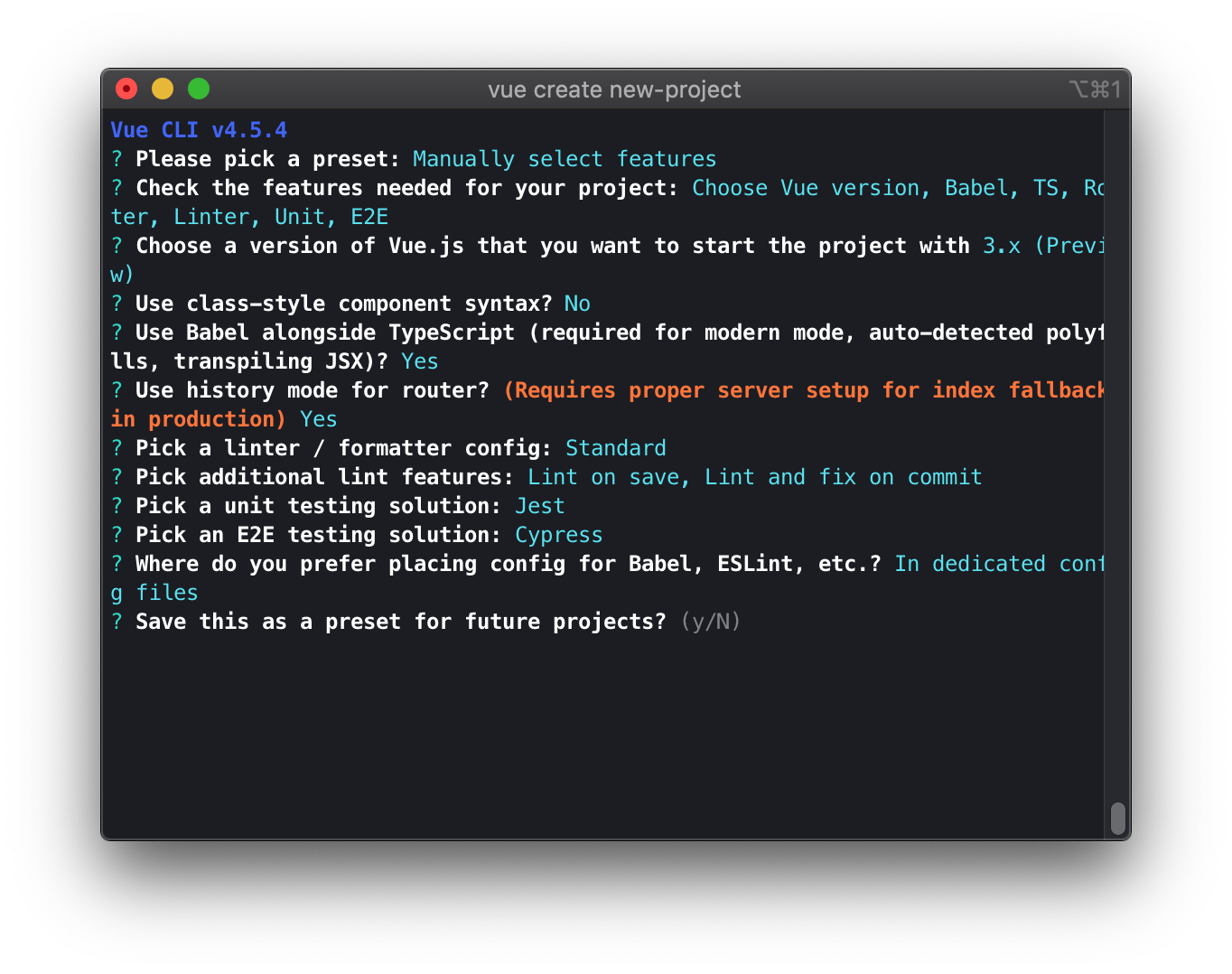Click the question mark before "Save this as a preset"
The image size is (1232, 974).
coord(117,622)
